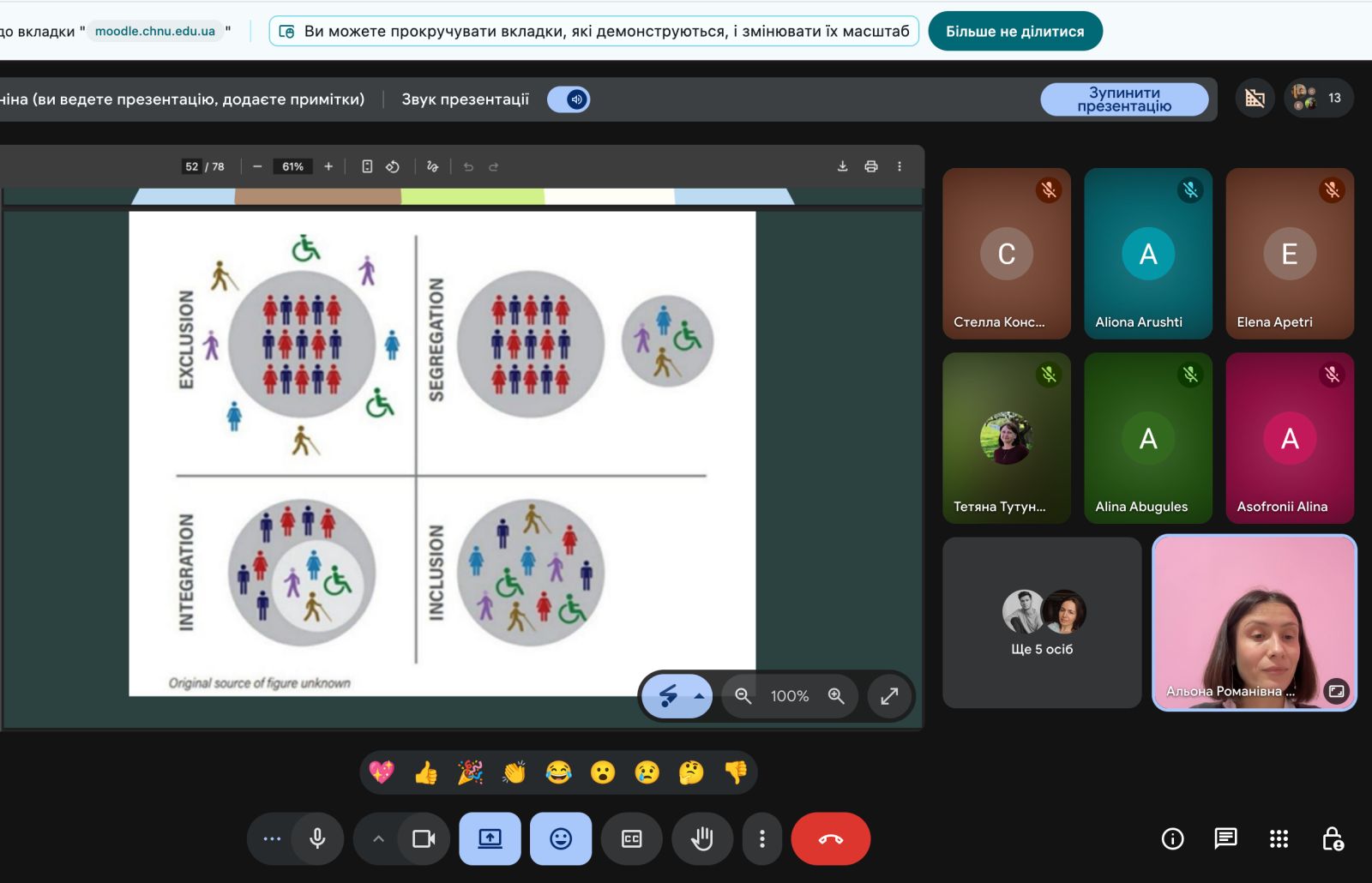Screen dimensions: 1372x883
Task: Zoom in the PDF with plus button
Action: point(328,166)
